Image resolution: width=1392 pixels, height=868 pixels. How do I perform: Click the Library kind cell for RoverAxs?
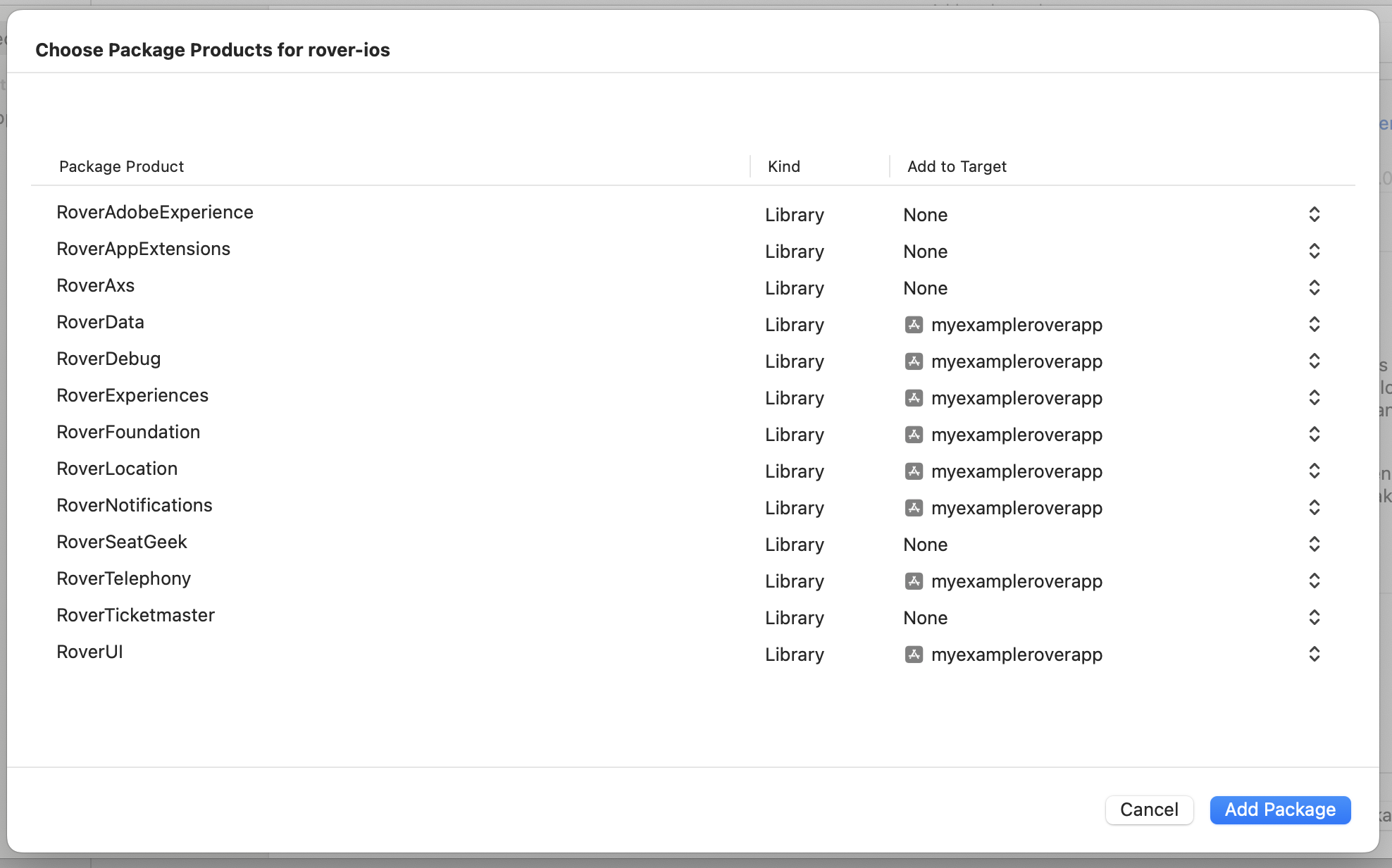795,288
